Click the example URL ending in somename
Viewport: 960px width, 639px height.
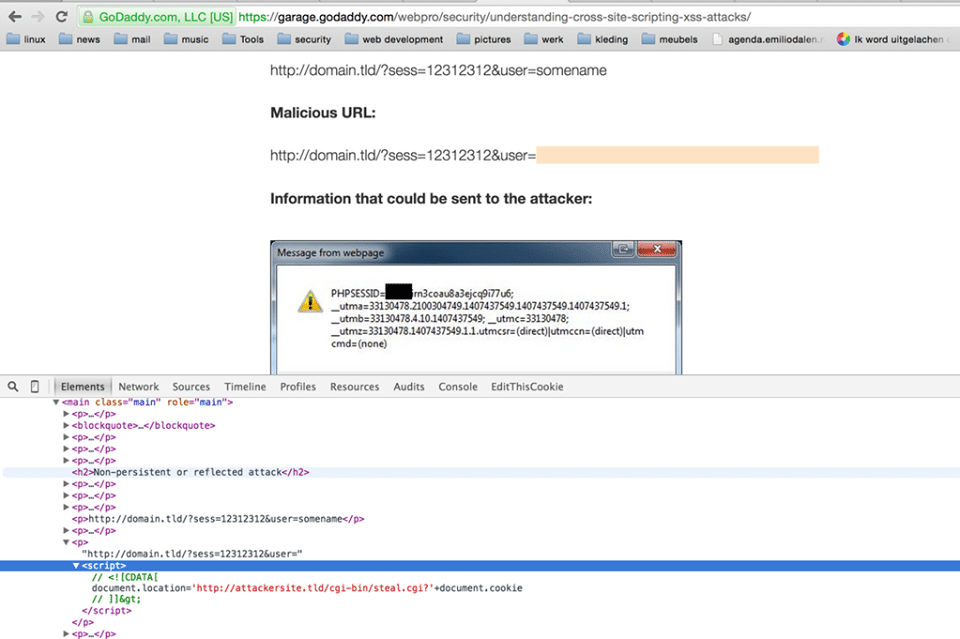[438, 70]
